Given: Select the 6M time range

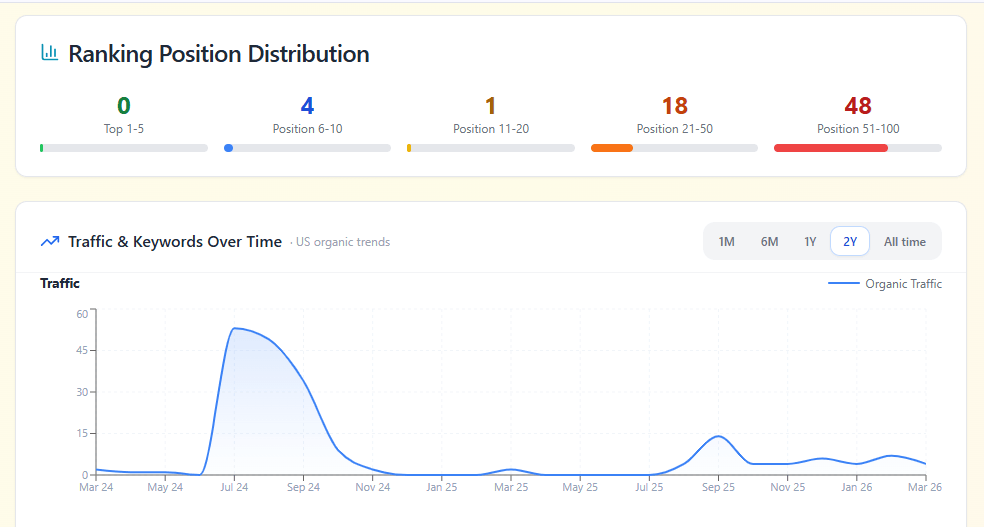Looking at the screenshot, I should point(769,242).
